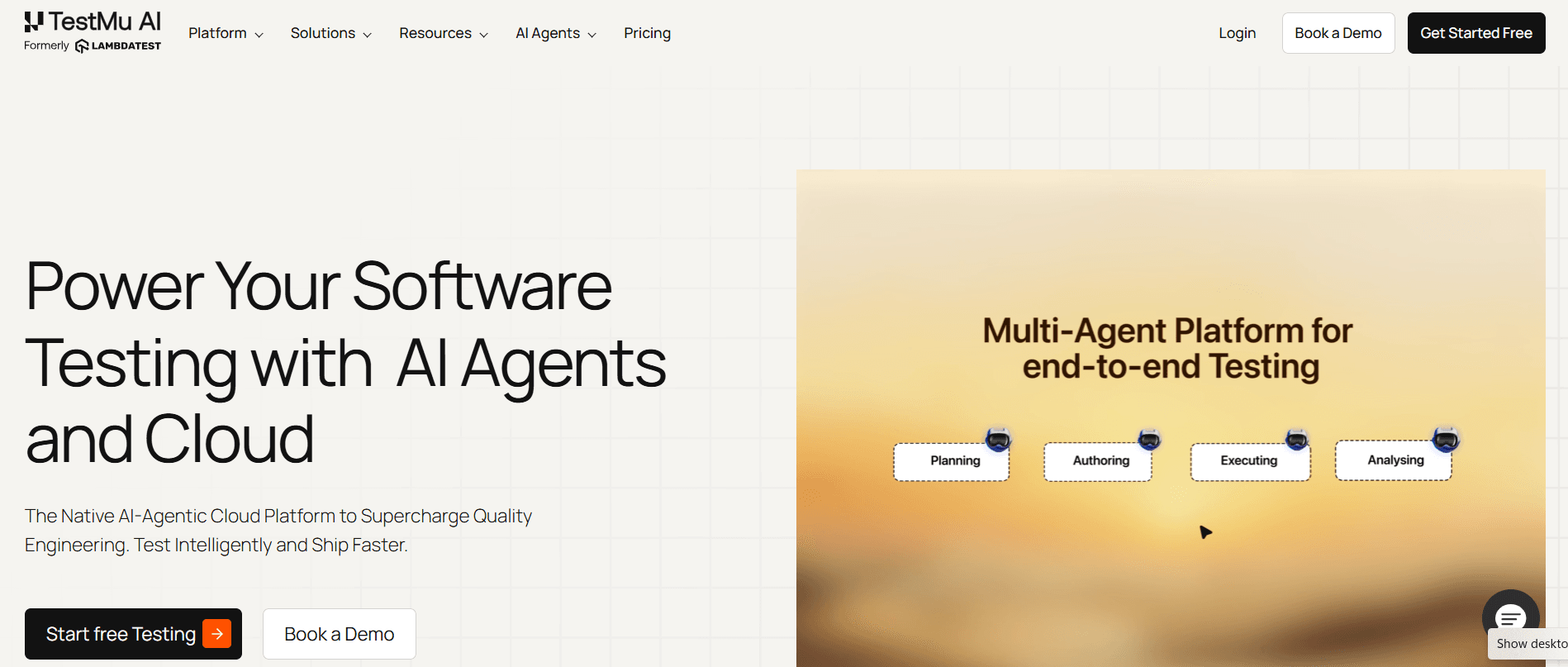The image size is (1568, 667).
Task: Click the robot icon on the Executing card
Action: pyautogui.click(x=1296, y=440)
